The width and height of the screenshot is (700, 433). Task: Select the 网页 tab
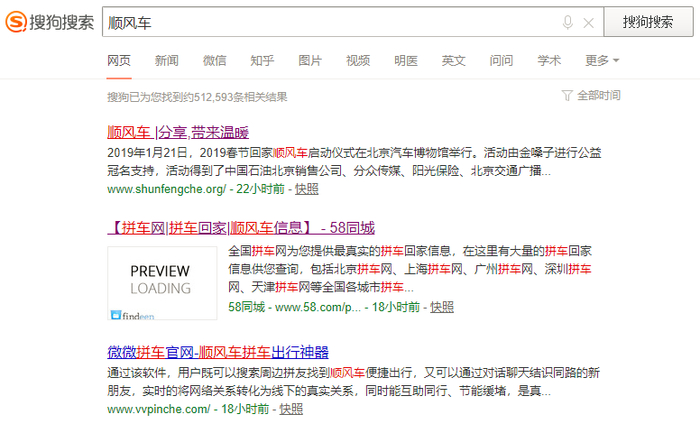[119, 60]
